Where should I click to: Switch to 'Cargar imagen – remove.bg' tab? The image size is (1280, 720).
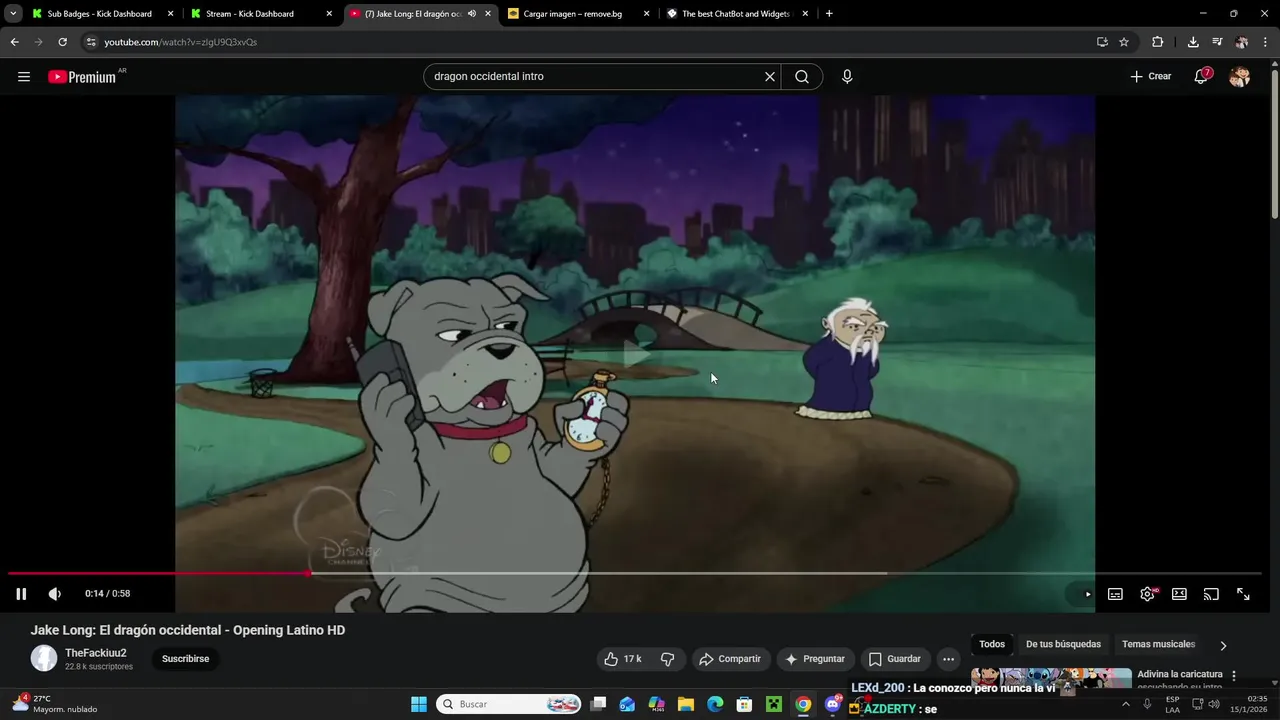[x=578, y=14]
